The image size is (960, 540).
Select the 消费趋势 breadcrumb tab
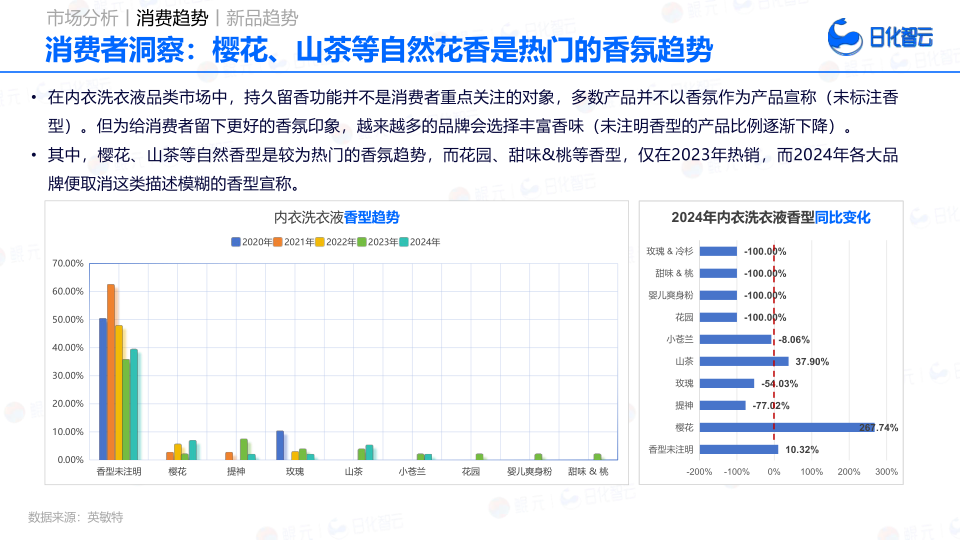coord(172,18)
